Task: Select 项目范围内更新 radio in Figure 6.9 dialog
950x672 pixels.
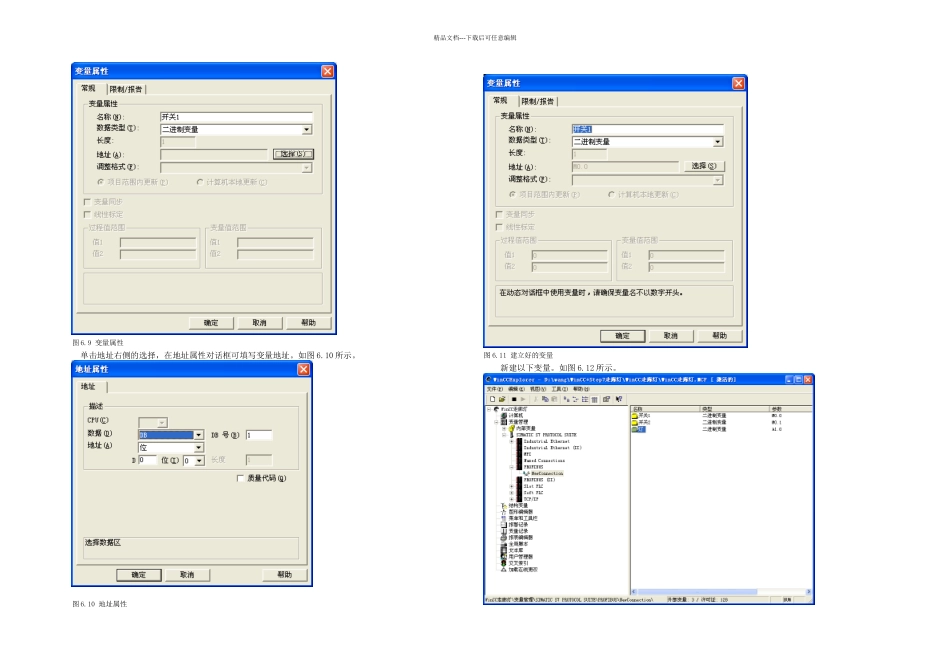Action: click(101, 182)
